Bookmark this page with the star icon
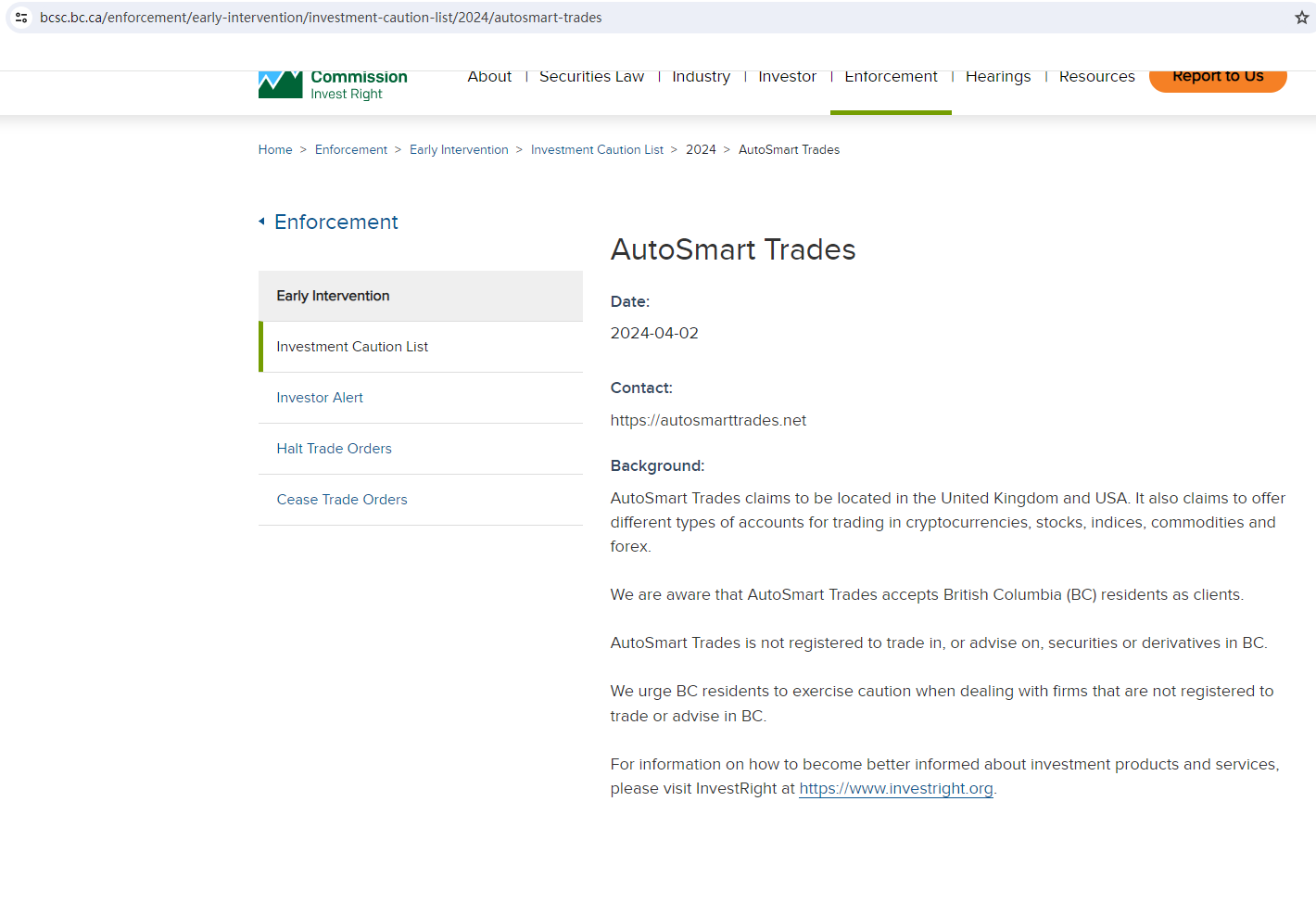Viewport: 1316px width, 916px height. pos(1301,18)
